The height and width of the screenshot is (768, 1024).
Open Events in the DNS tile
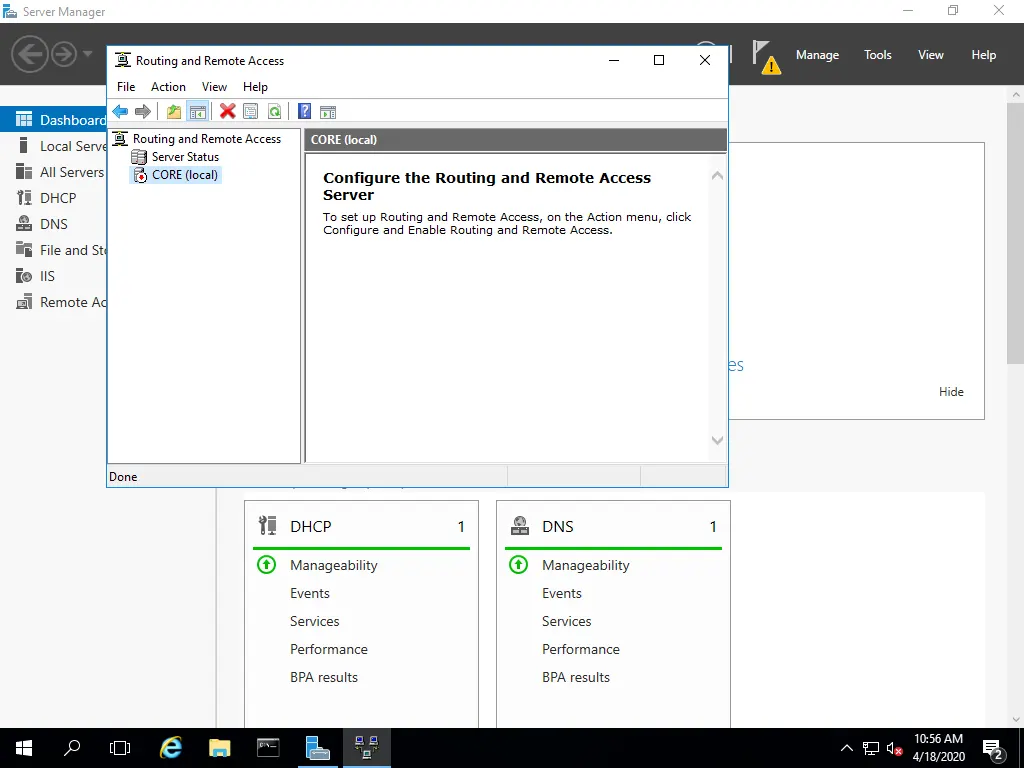point(562,593)
